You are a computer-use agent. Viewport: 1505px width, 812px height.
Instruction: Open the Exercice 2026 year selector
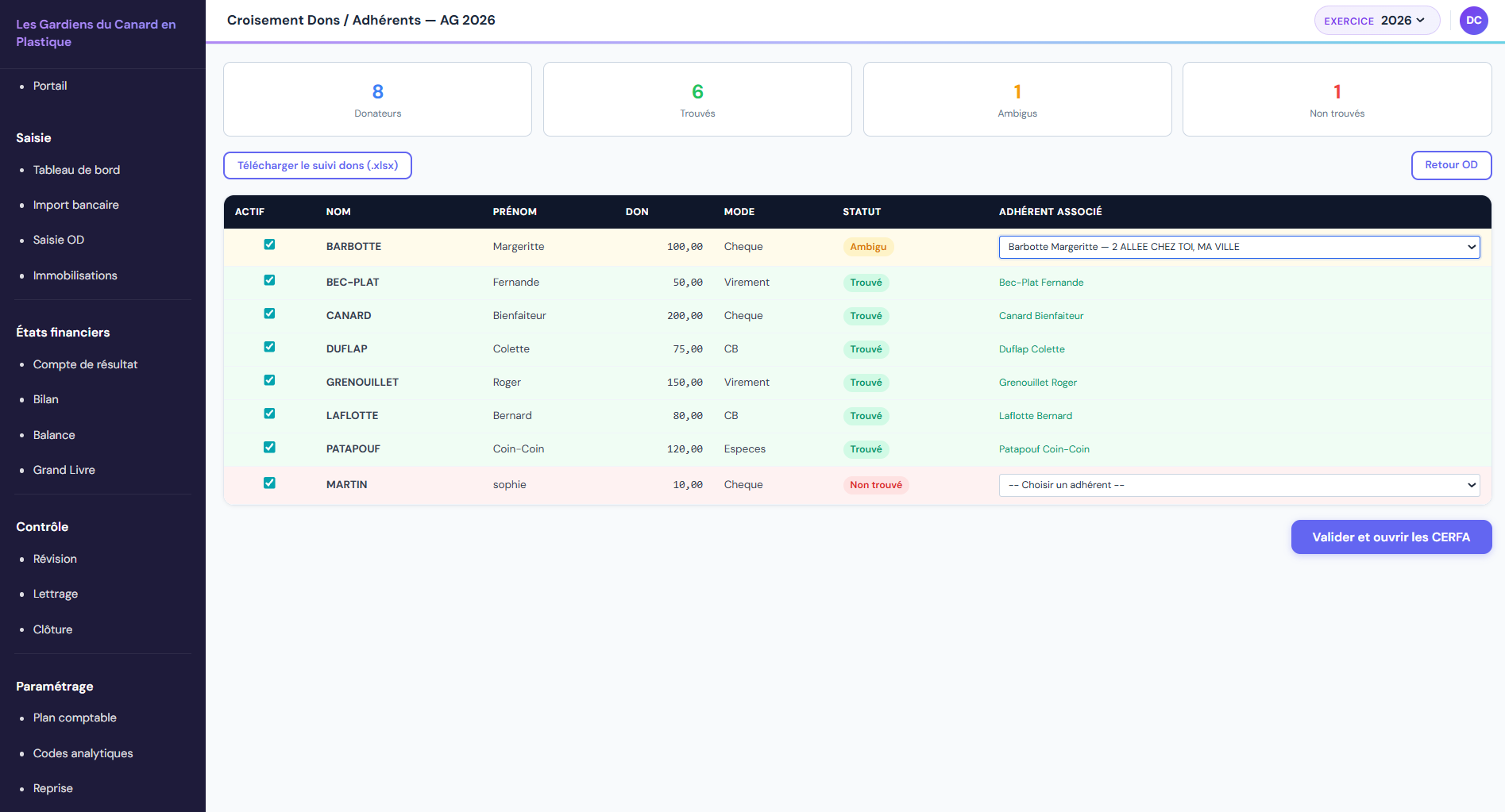coord(1376,21)
